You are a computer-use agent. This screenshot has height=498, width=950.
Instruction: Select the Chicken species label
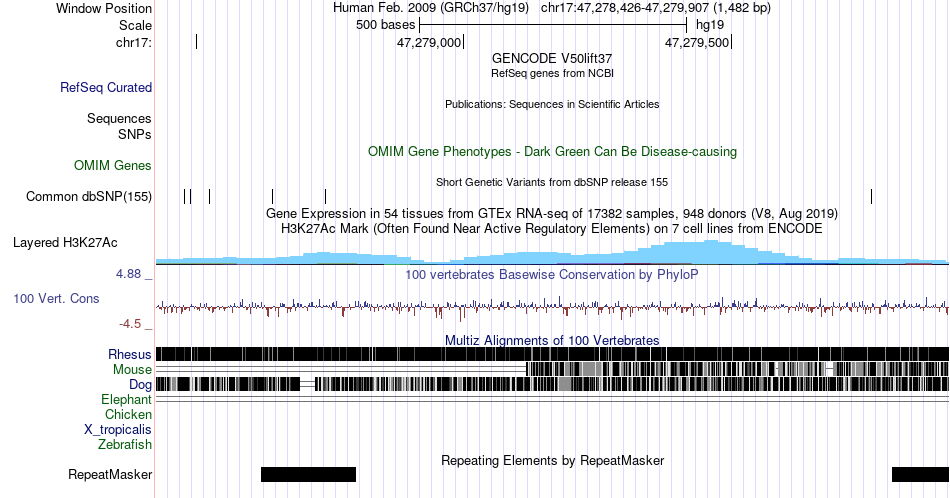(x=128, y=414)
